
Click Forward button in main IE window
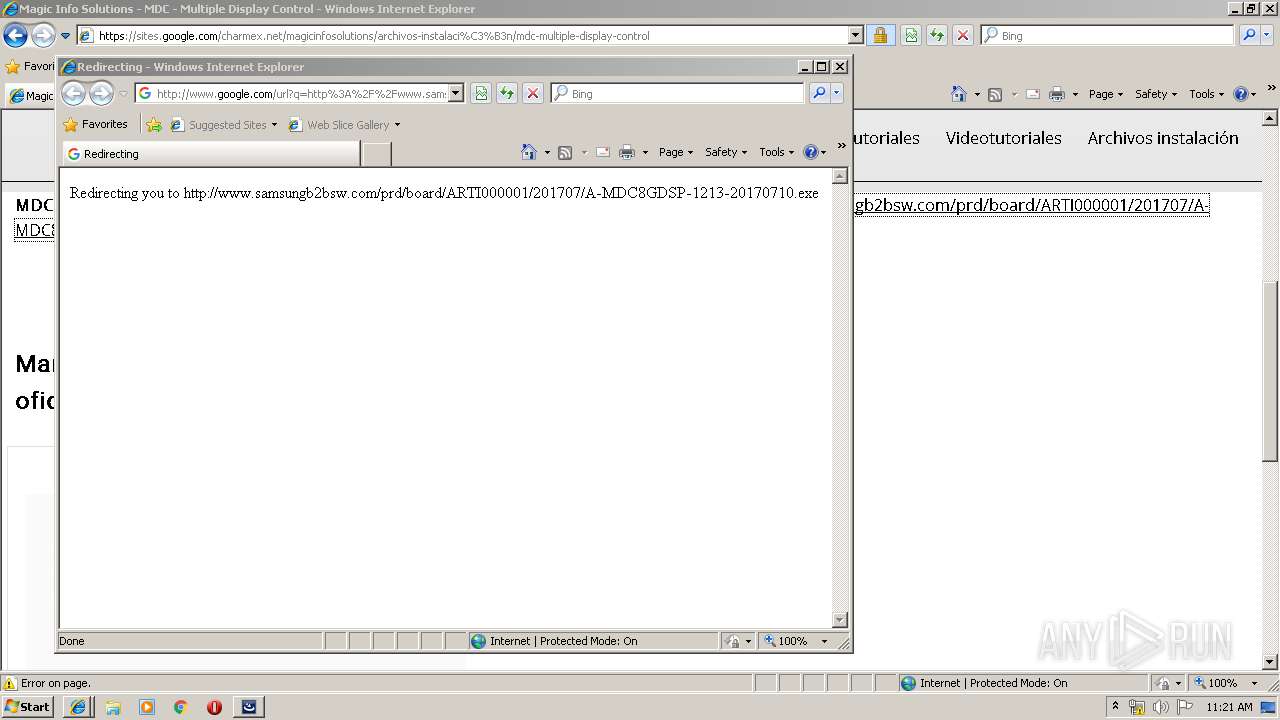(x=42, y=36)
